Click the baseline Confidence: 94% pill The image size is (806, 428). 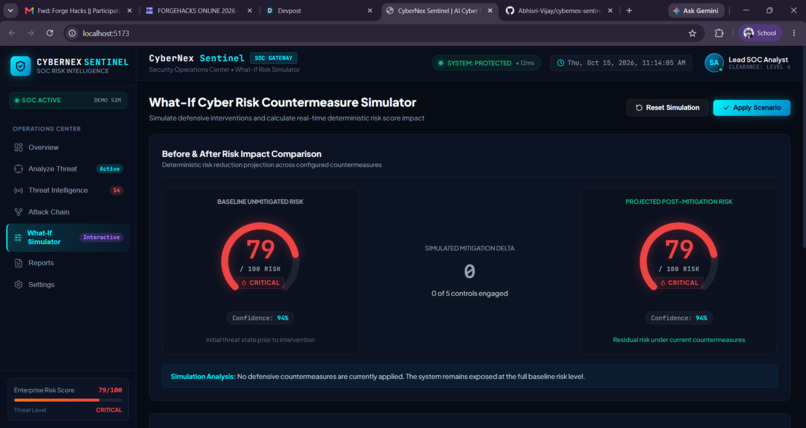(260, 318)
